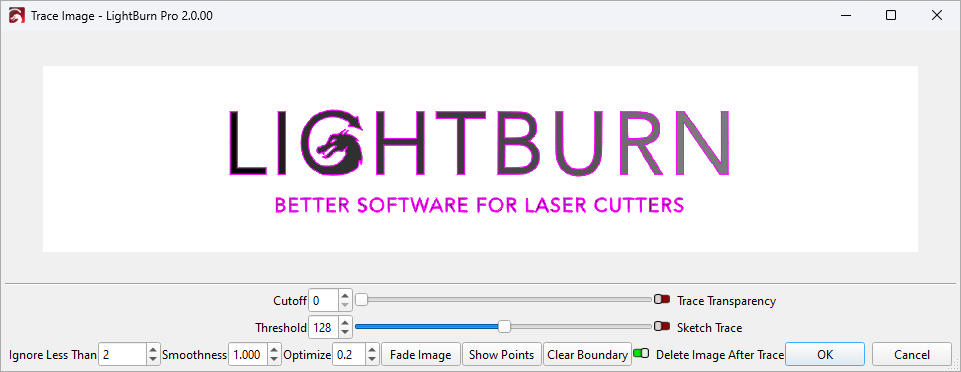The height and width of the screenshot is (372, 961).
Task: Click the LightBurn logo preview image
Action: [x=480, y=159]
